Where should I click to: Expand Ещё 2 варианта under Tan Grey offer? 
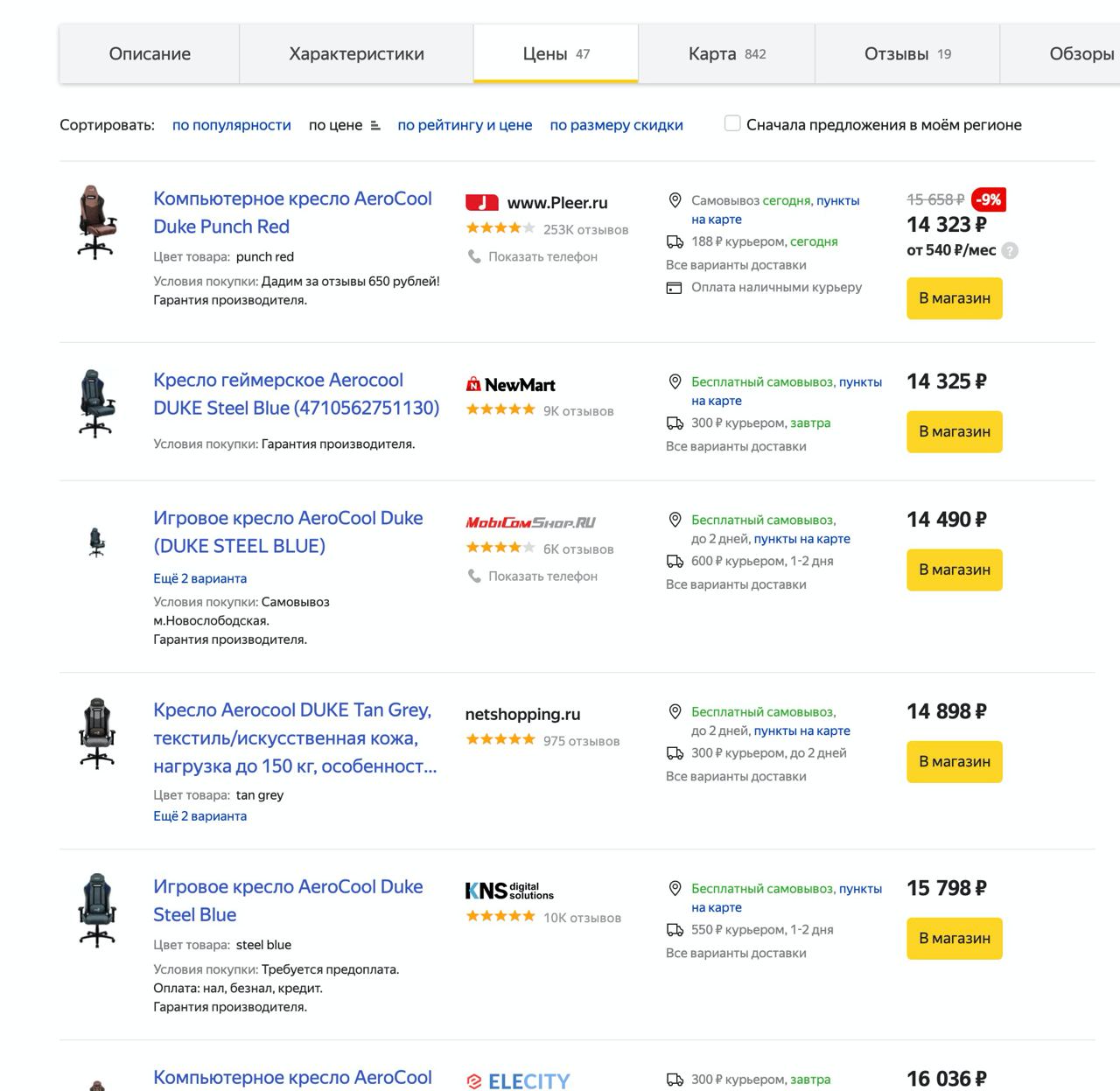199,816
